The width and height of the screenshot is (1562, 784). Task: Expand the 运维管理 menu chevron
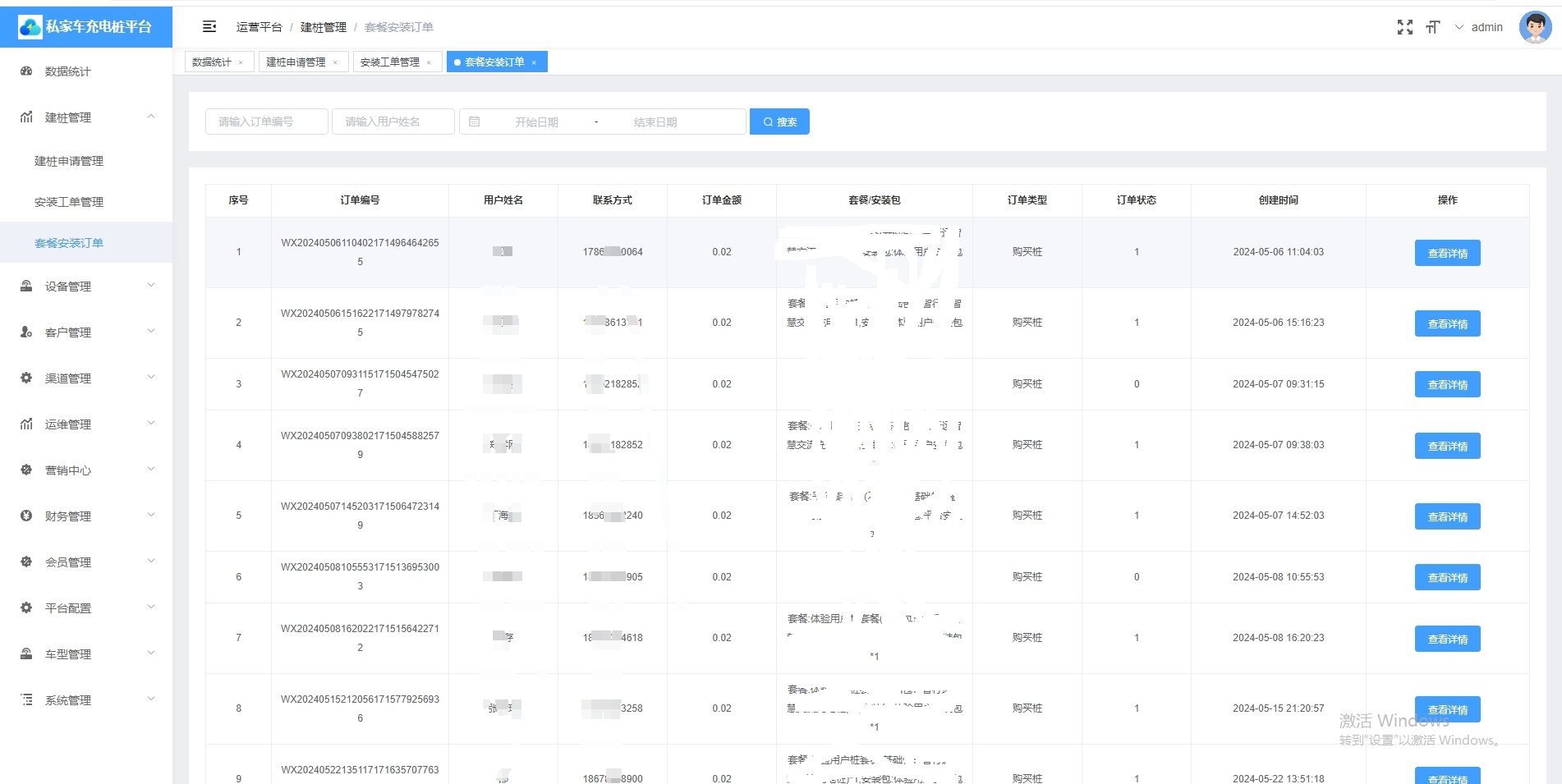(x=151, y=424)
